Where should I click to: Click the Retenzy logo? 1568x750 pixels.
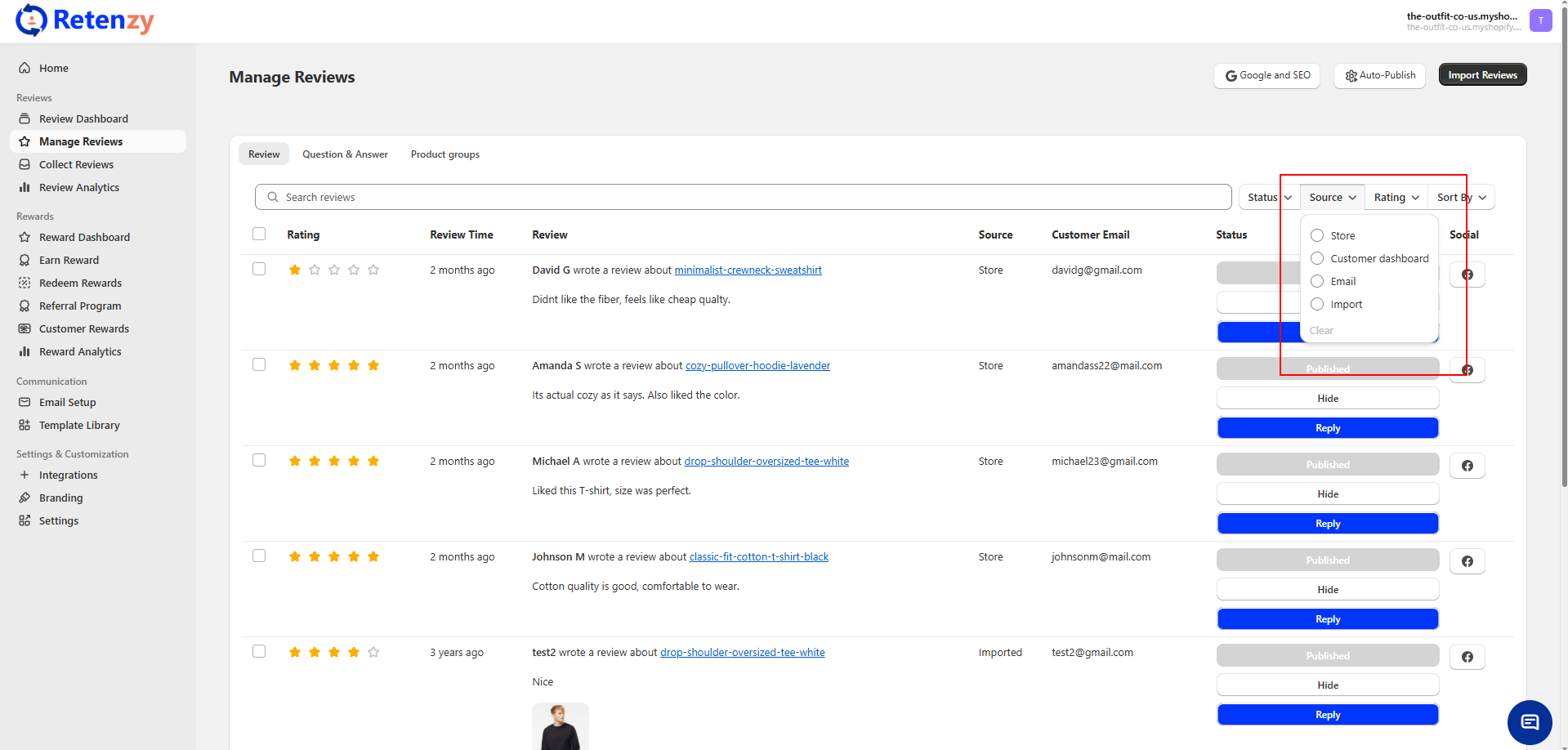pos(85,20)
